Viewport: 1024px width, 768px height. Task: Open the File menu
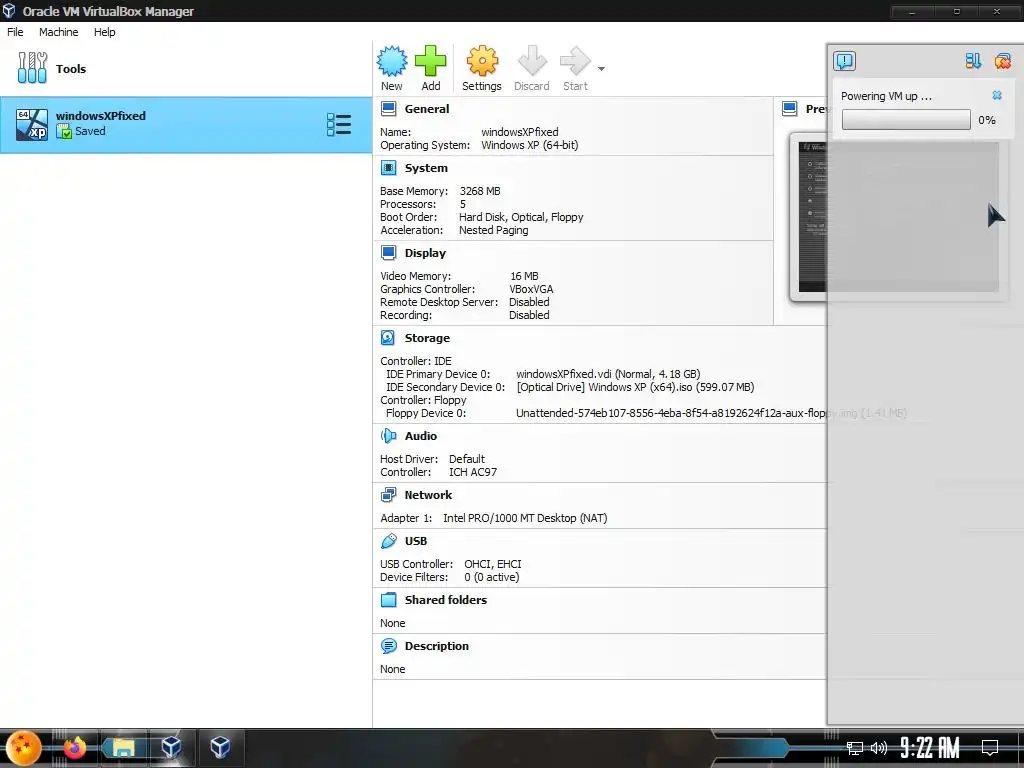pos(15,32)
